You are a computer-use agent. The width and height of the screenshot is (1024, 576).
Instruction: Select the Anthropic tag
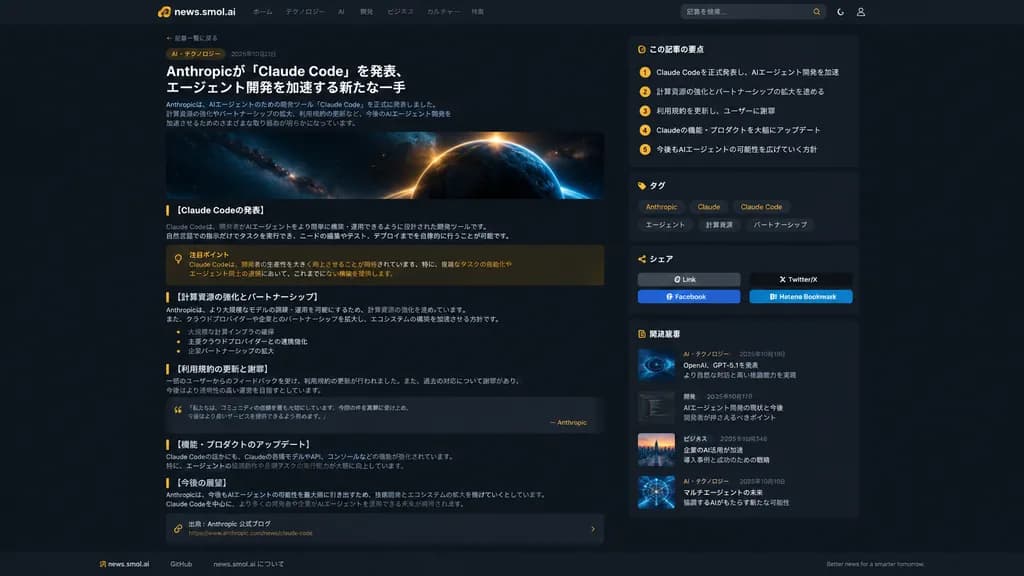coord(661,206)
